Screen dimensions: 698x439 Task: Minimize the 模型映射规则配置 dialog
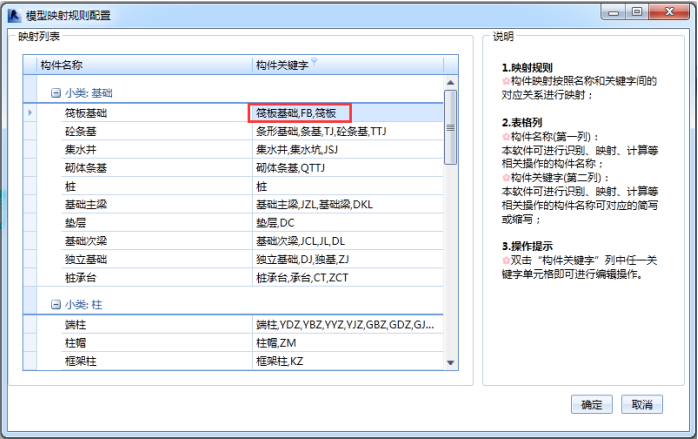pyautogui.click(x=613, y=12)
